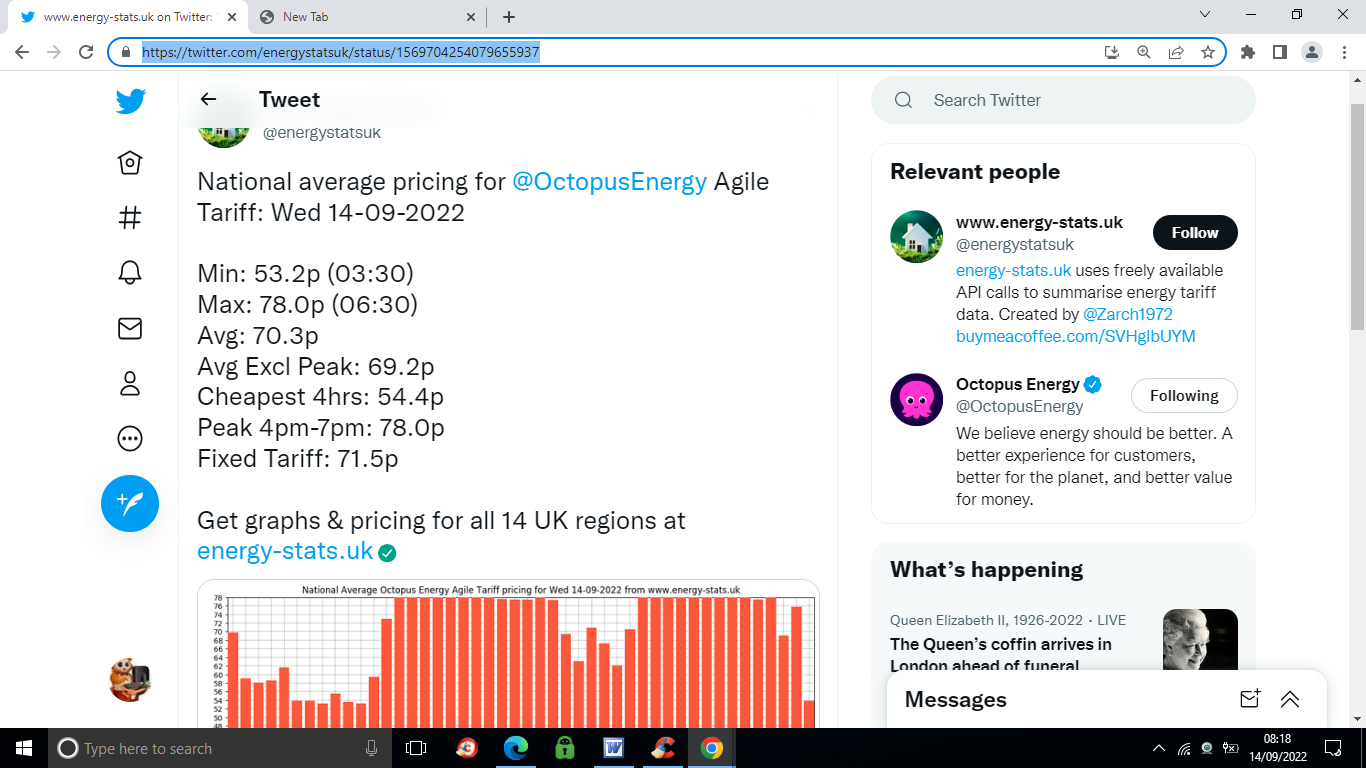
Task: Click www.energy-stats.uk avatar in Relevant people
Action: point(916,236)
